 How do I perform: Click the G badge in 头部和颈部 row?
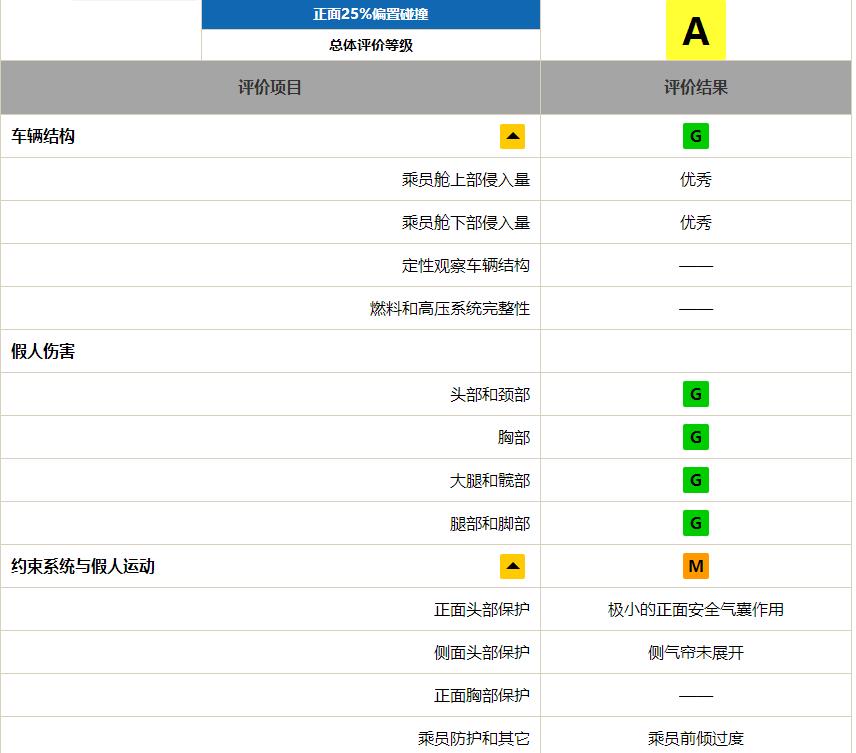pyautogui.click(x=696, y=394)
